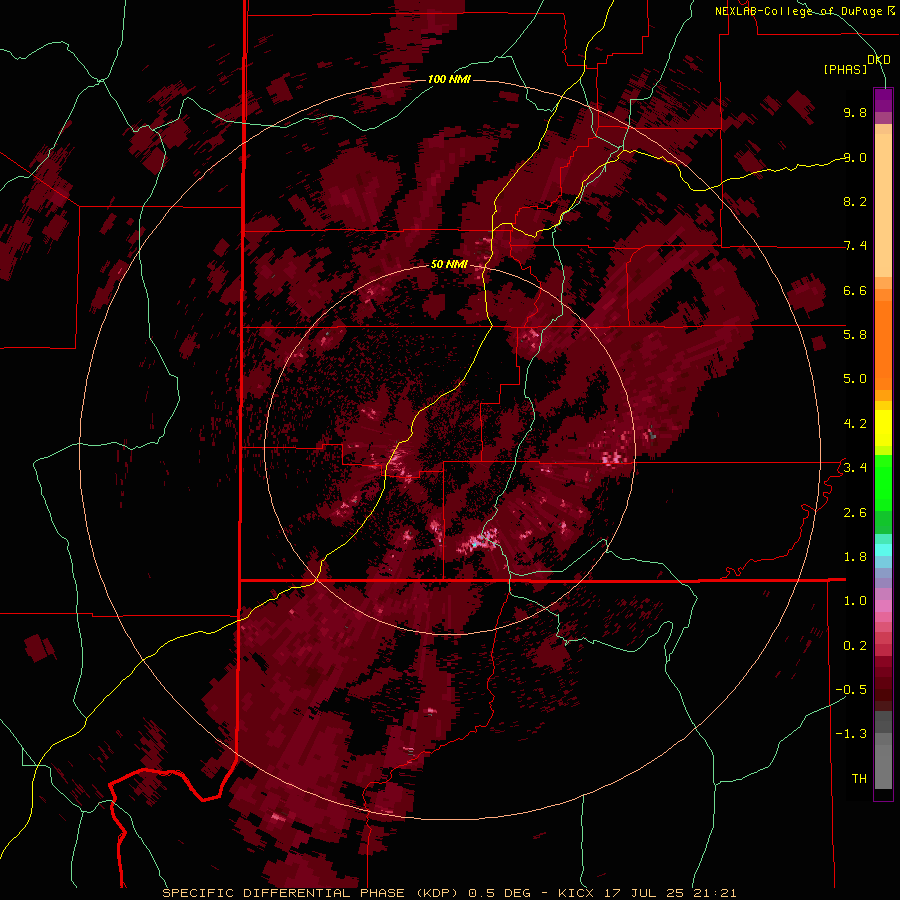
Task: Click the 1.0 legend value
Action: [x=855, y=601]
